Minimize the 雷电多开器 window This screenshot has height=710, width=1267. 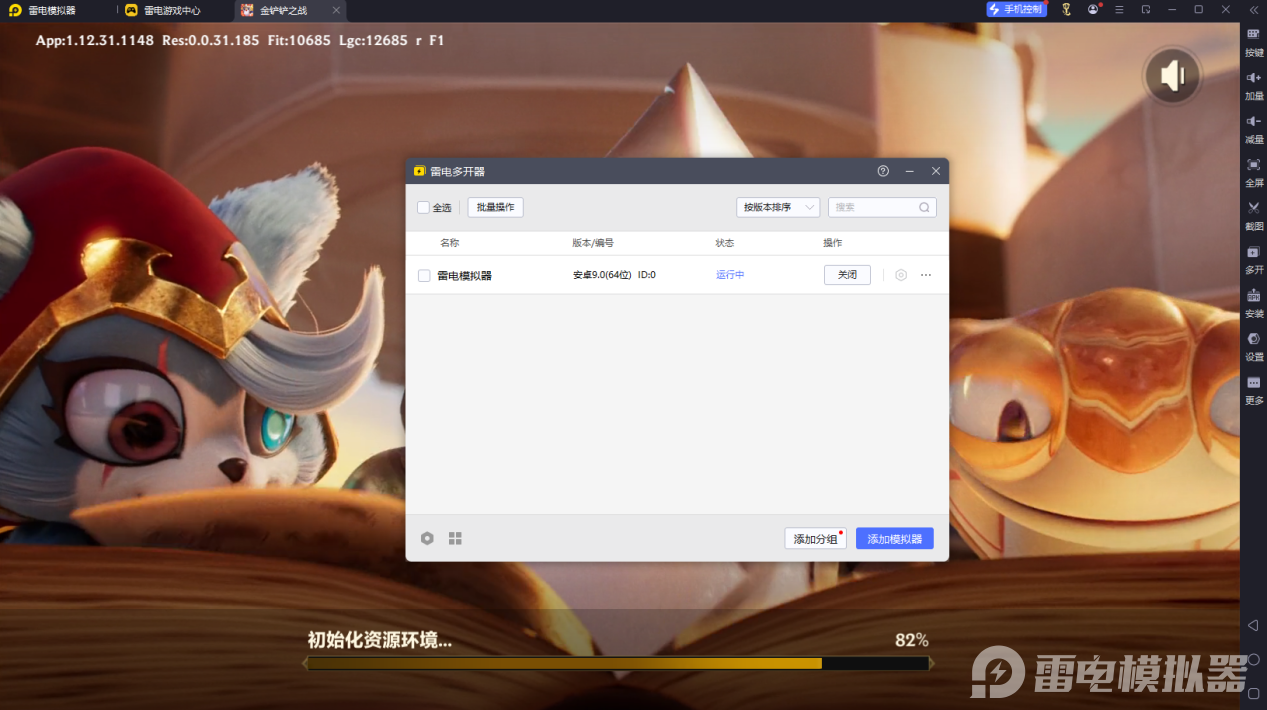pos(910,171)
